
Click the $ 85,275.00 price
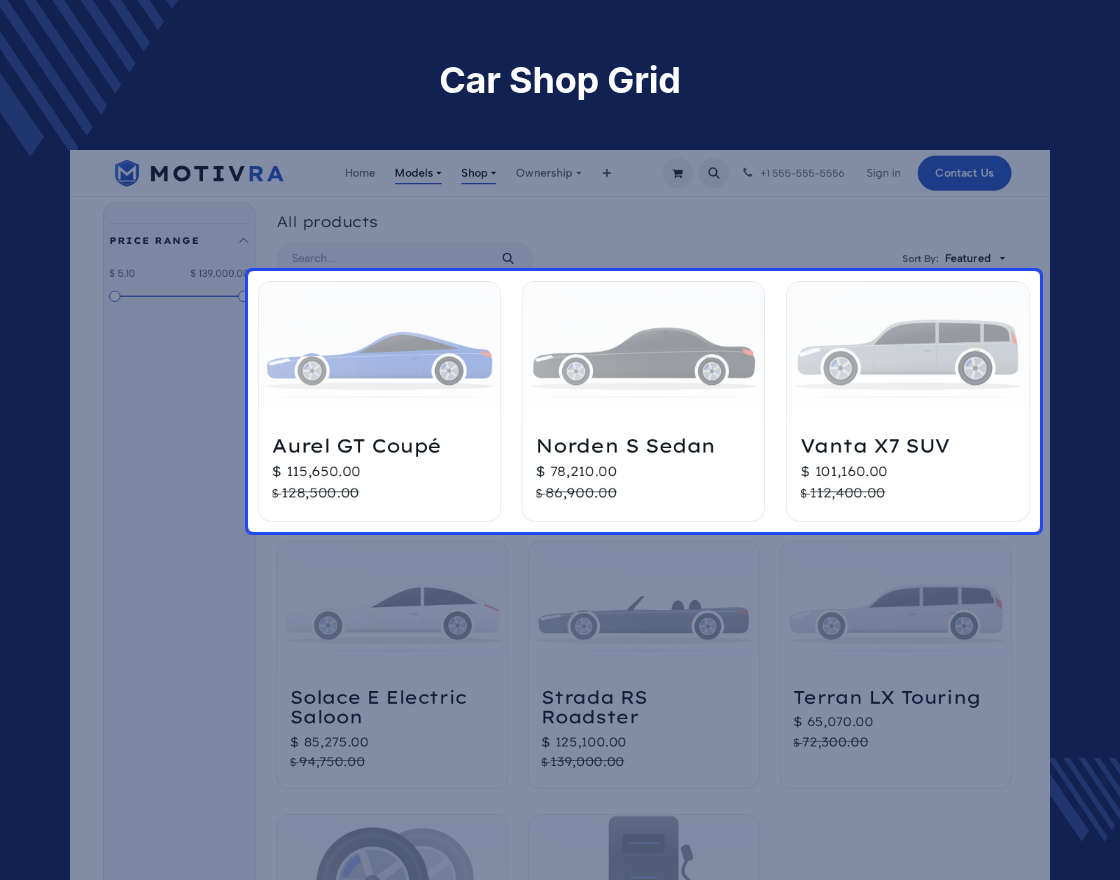click(329, 742)
